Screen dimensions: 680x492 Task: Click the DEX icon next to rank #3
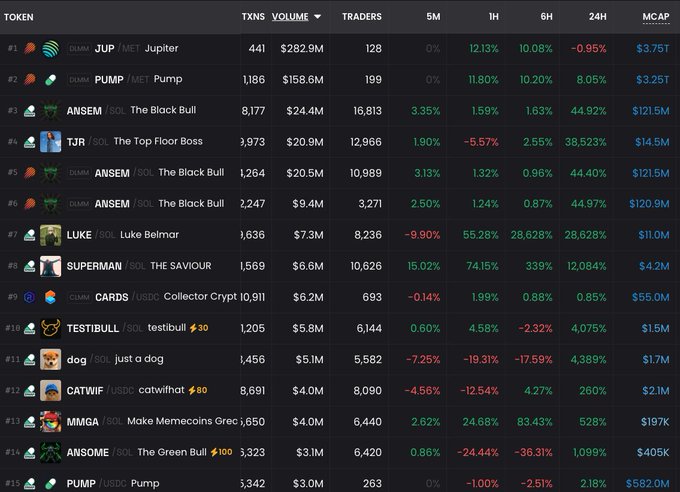tap(29, 111)
